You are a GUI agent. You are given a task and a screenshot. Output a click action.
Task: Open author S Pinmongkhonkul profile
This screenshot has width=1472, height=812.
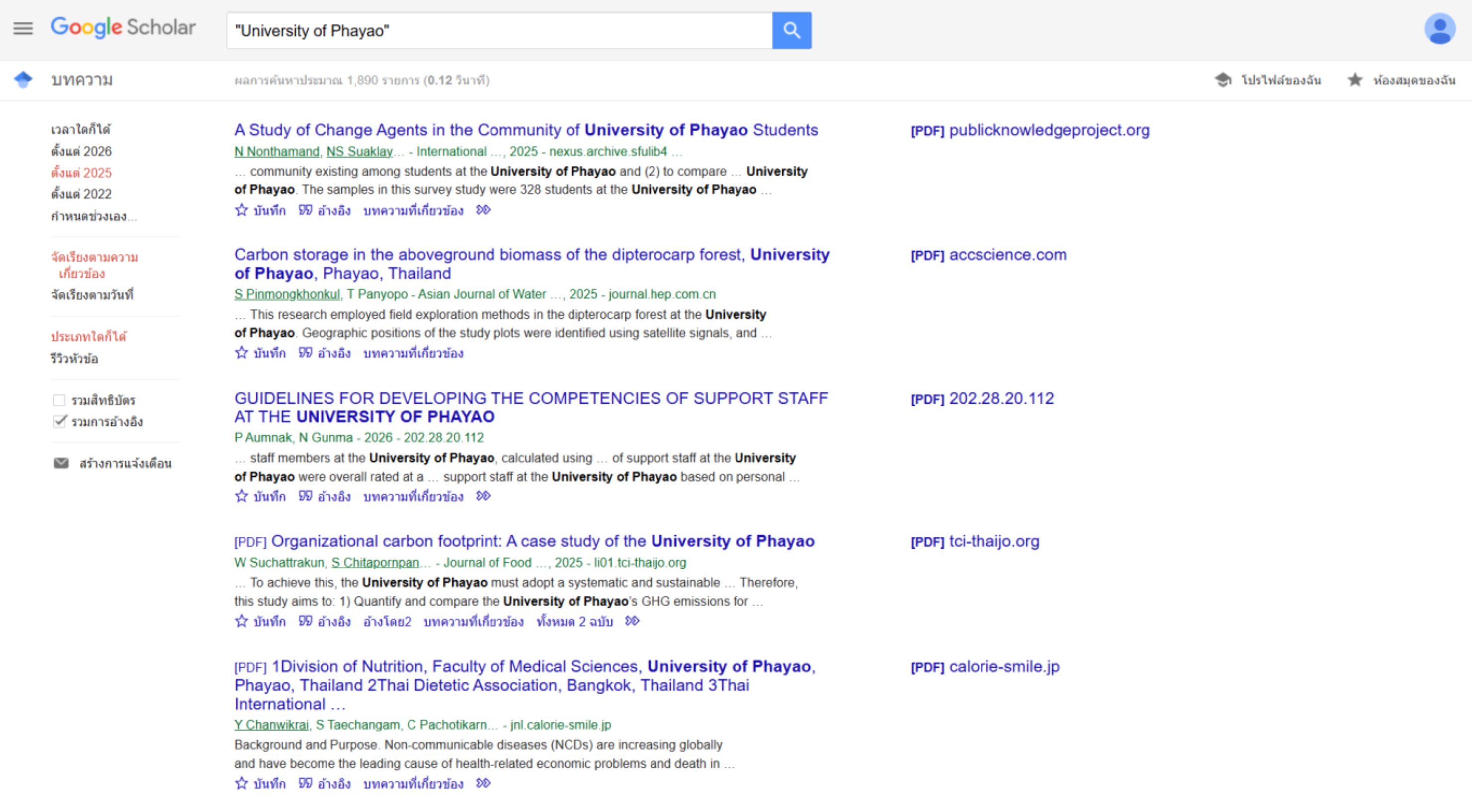tap(287, 294)
